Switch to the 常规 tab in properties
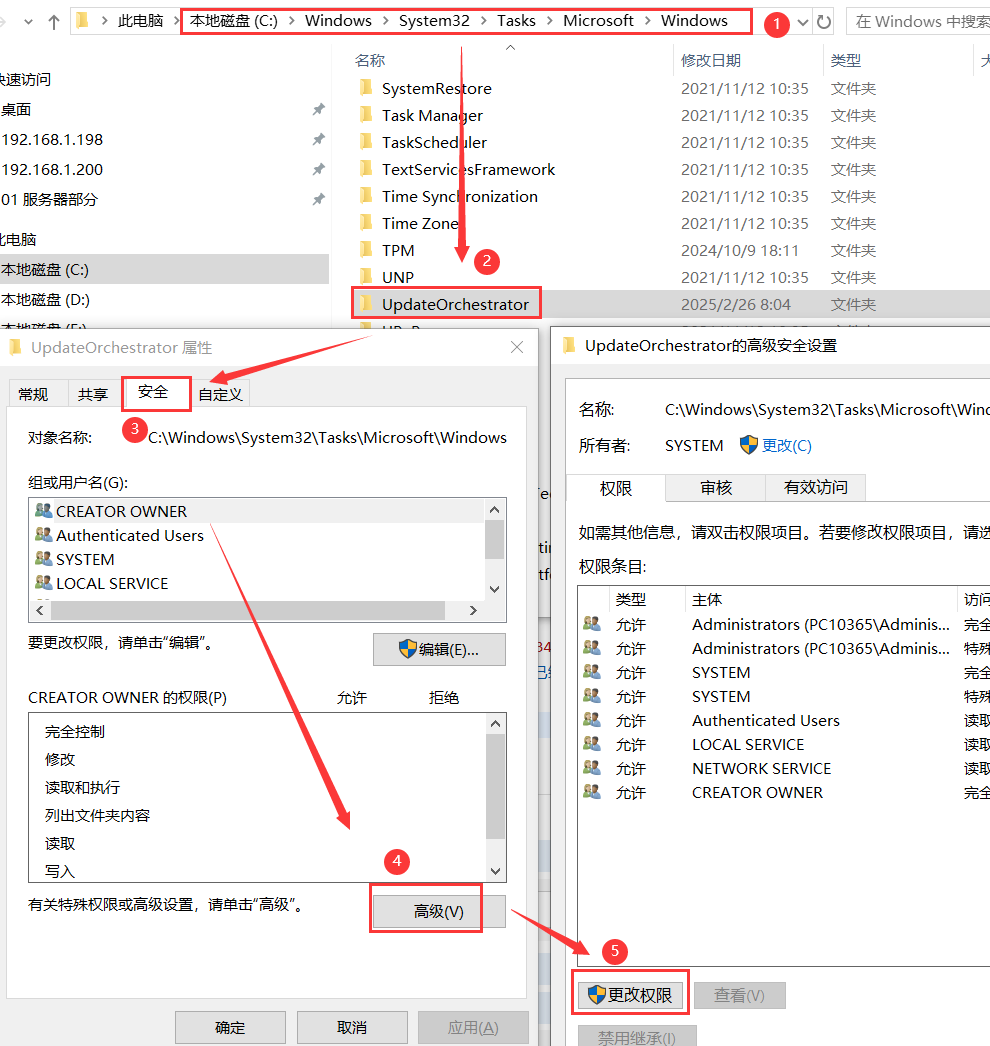This screenshot has height=1046, width=990. pyautogui.click(x=33, y=394)
